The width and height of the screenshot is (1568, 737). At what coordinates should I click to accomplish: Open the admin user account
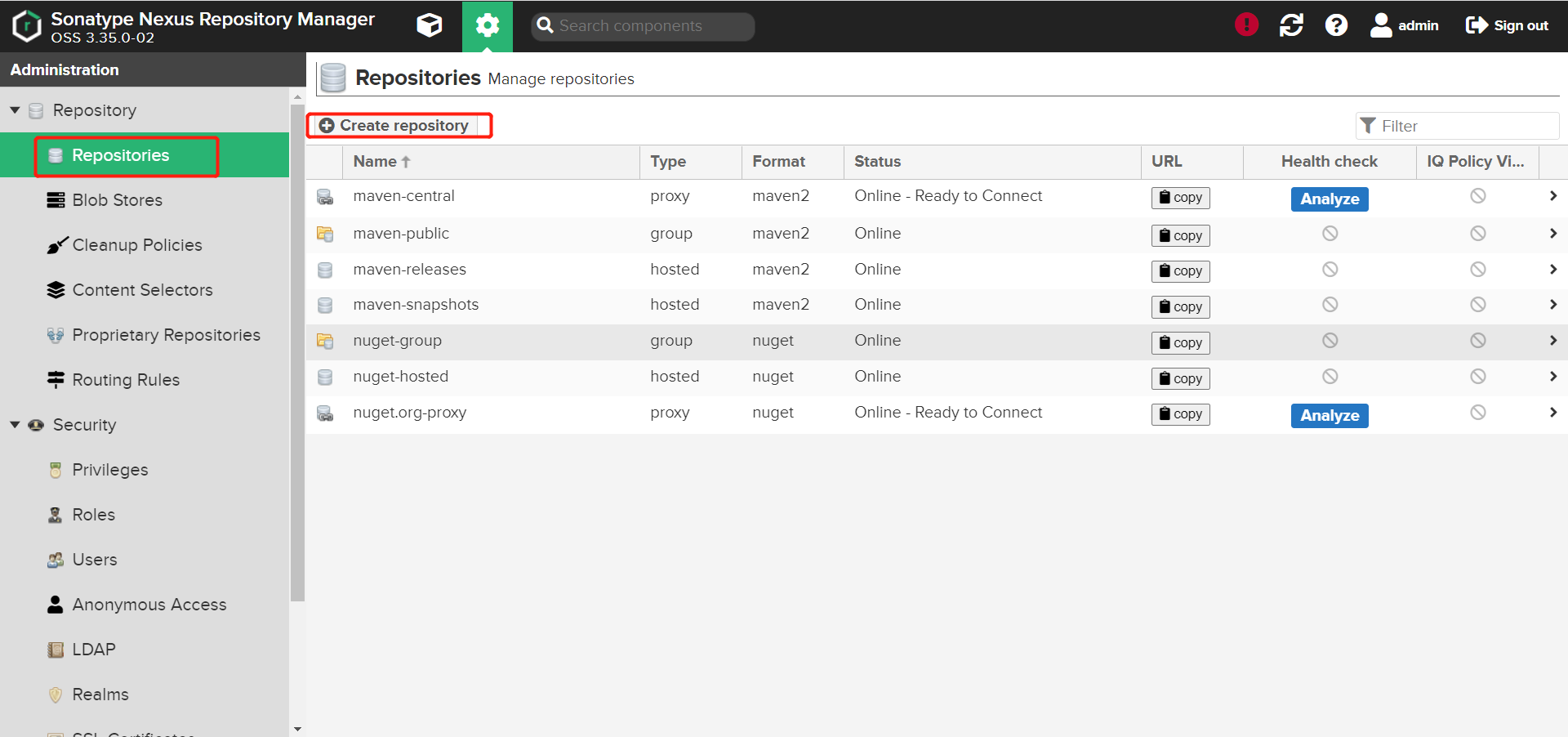[x=1404, y=25]
